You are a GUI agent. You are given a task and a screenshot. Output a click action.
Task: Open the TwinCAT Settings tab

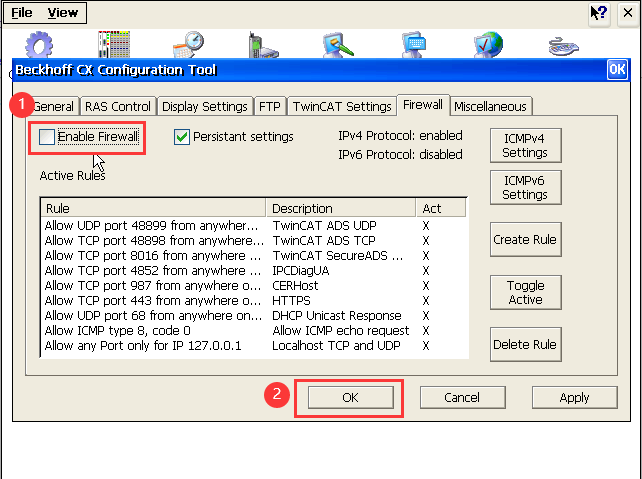click(342, 106)
